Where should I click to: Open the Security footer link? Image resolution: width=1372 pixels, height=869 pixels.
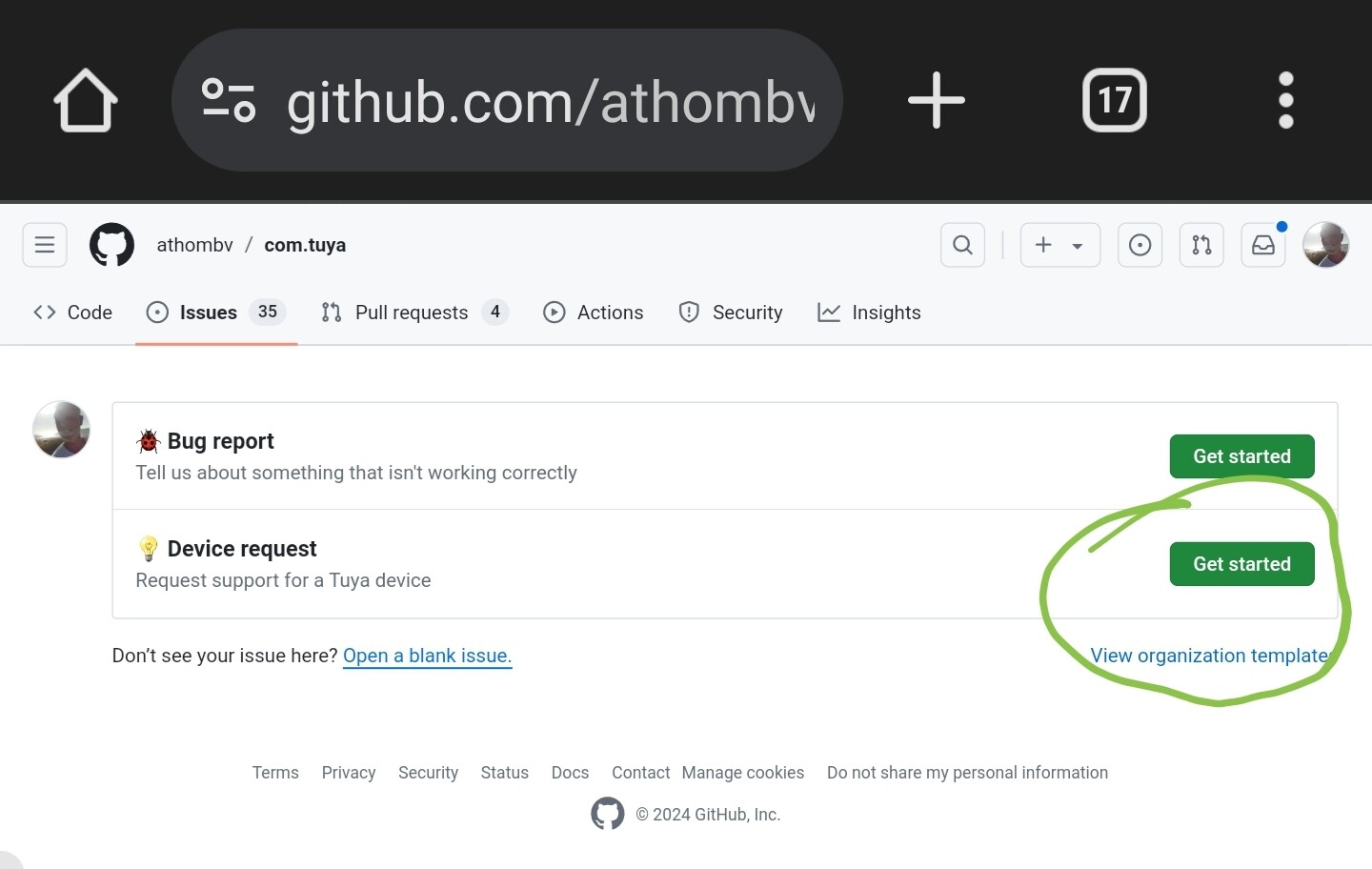click(428, 773)
